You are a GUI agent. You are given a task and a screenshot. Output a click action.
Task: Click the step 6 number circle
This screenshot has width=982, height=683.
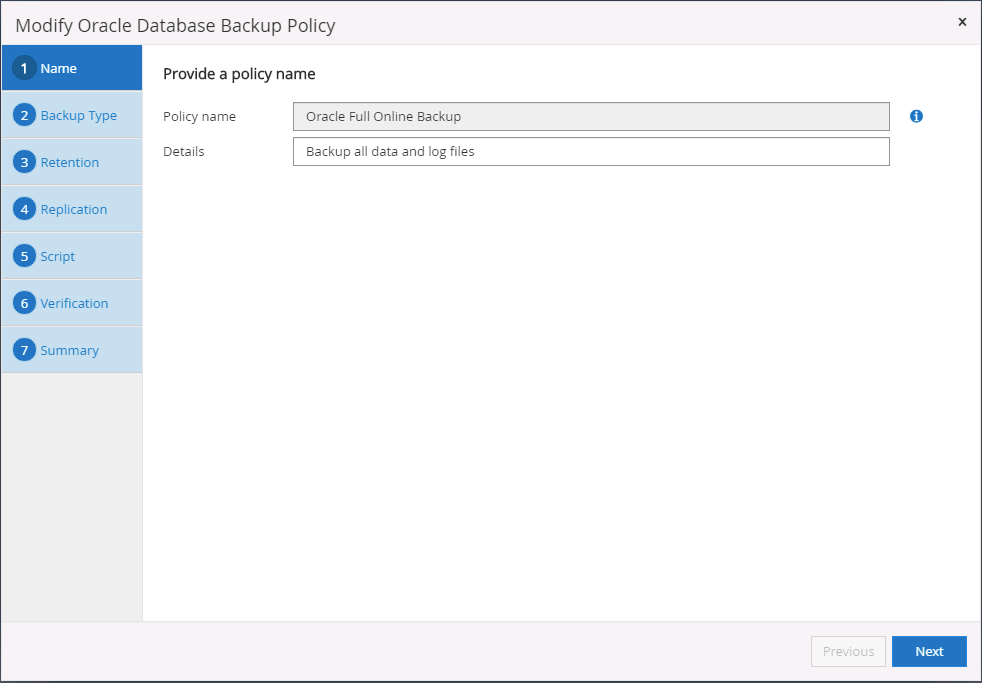point(25,303)
